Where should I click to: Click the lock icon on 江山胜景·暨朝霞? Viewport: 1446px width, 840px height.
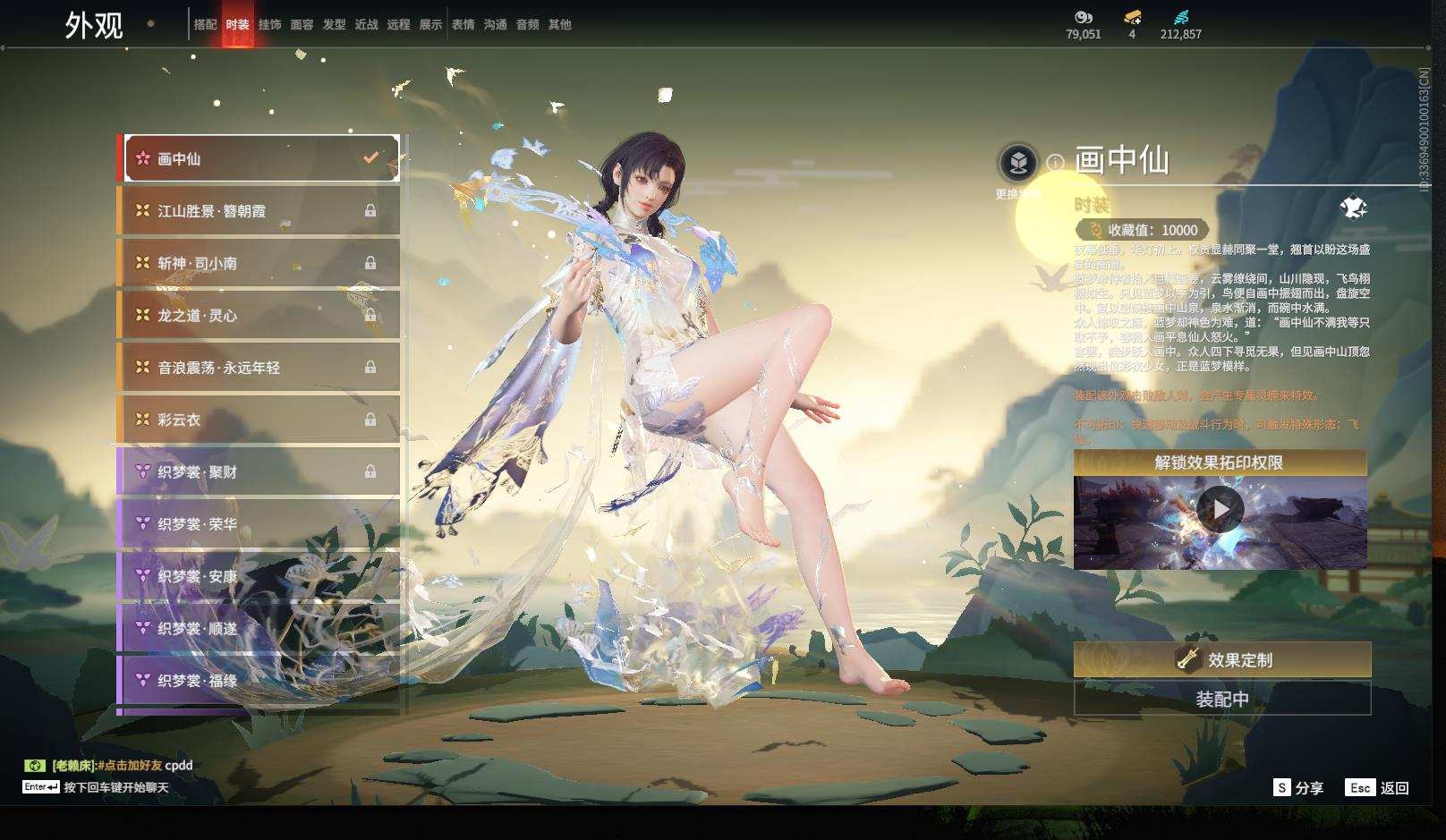(x=370, y=211)
